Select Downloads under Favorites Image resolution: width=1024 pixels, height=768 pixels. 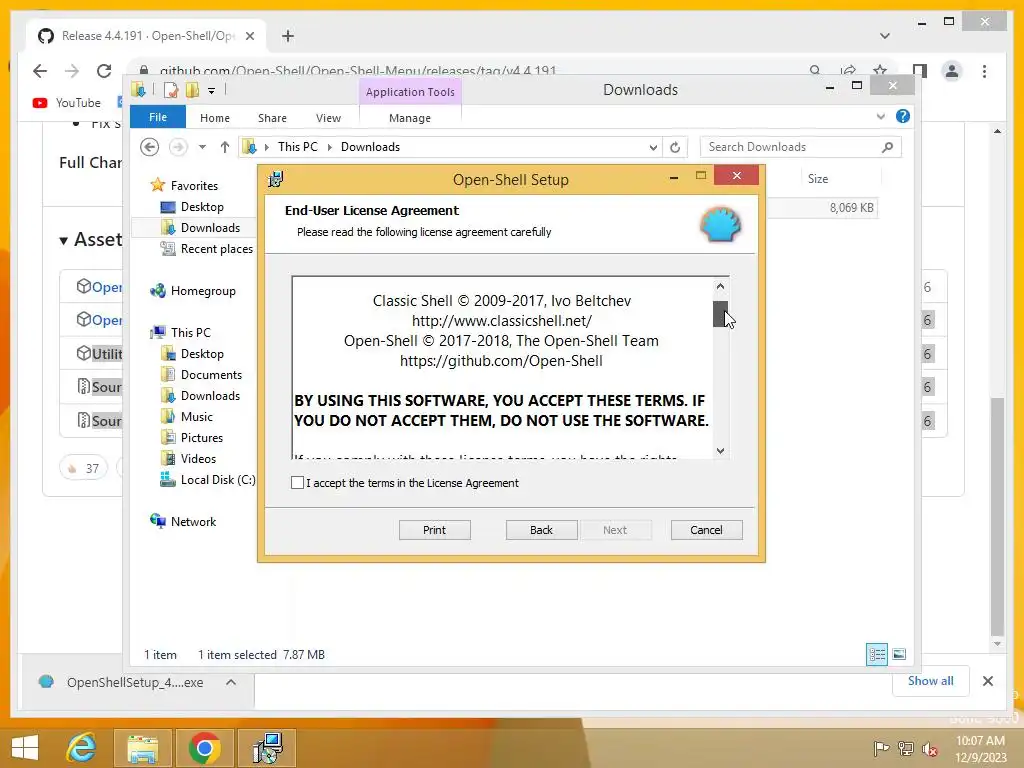click(210, 227)
